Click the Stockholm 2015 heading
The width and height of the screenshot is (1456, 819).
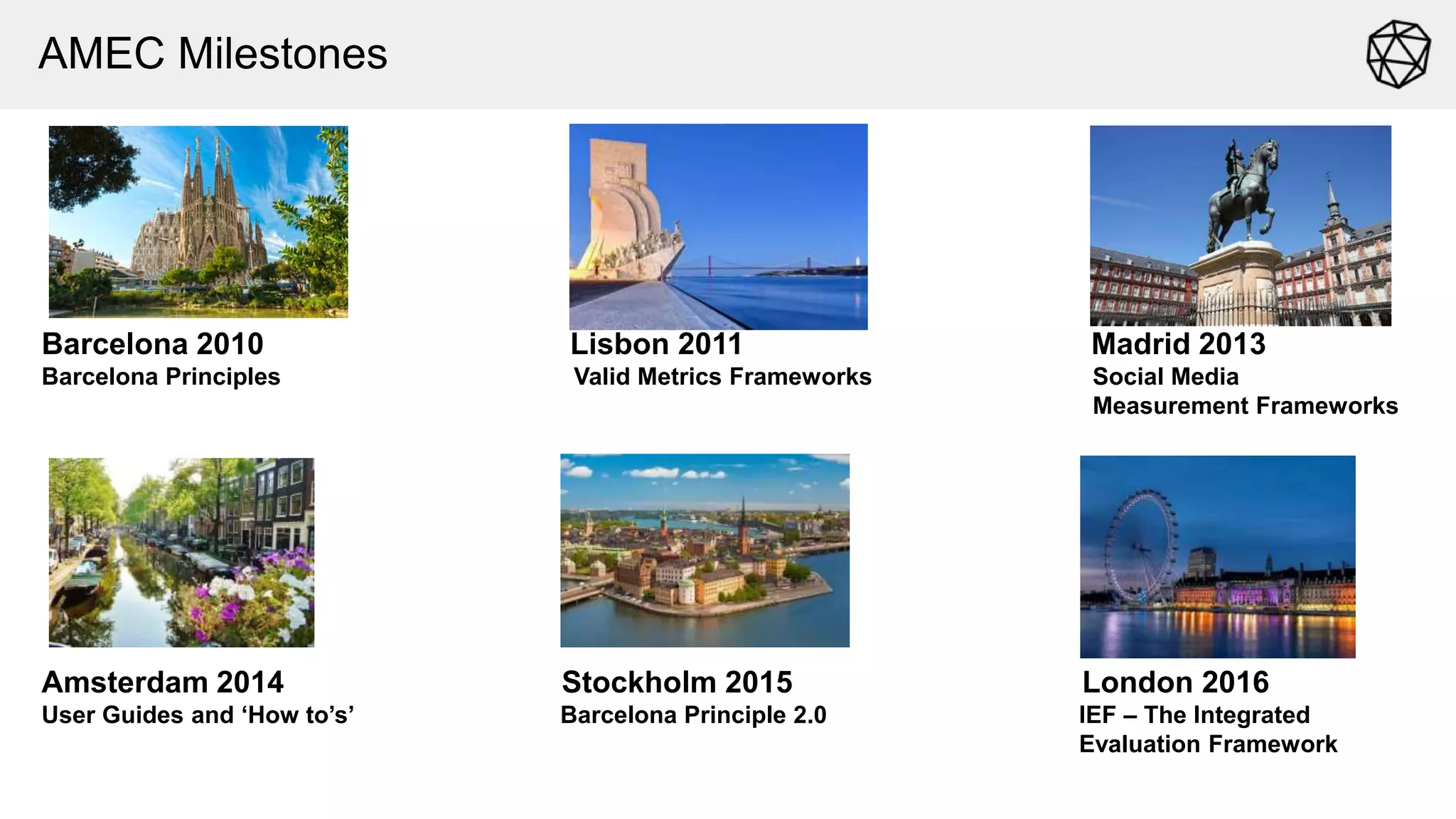tap(677, 682)
